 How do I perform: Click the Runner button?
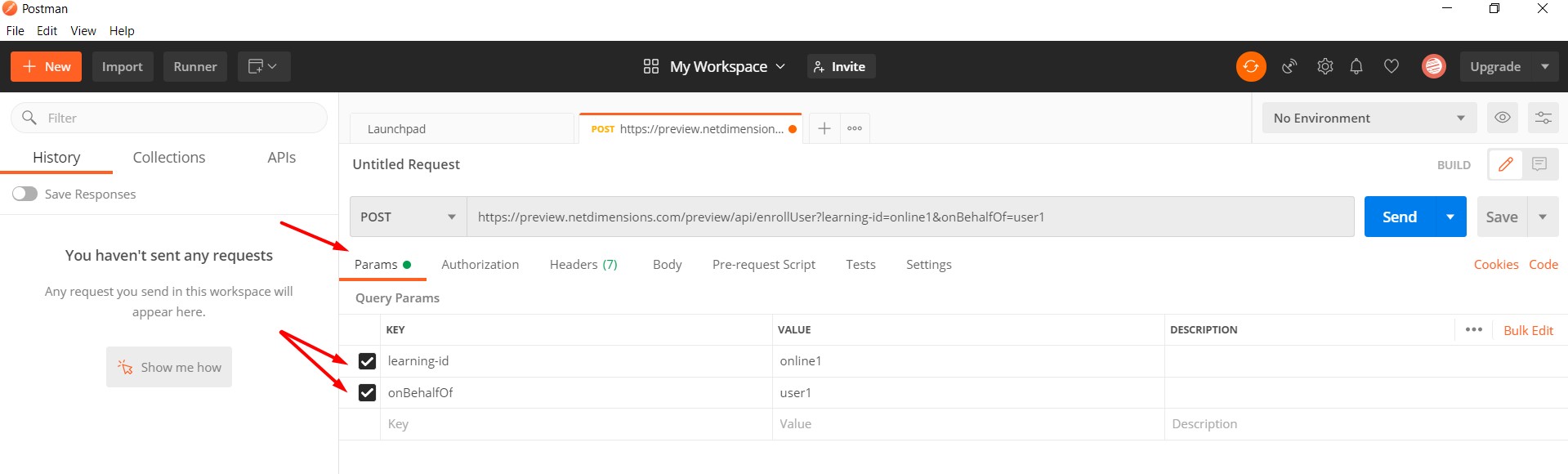[x=195, y=66]
